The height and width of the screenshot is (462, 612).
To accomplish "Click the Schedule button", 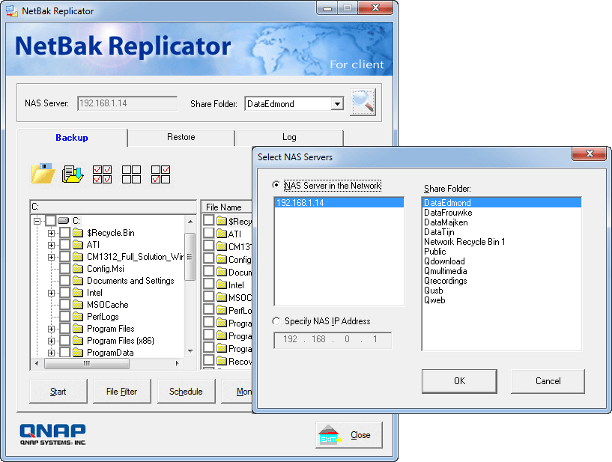I will click(186, 391).
